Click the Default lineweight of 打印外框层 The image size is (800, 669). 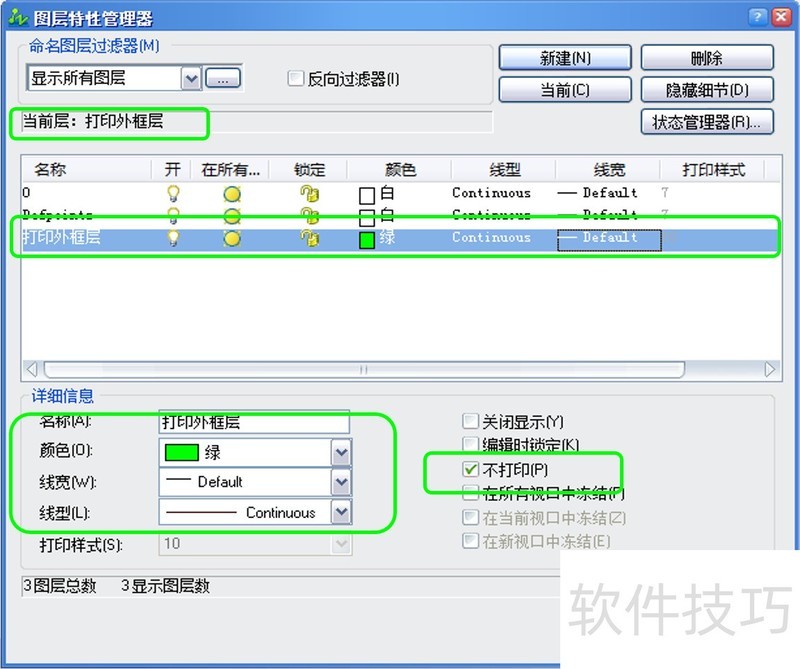click(x=609, y=240)
